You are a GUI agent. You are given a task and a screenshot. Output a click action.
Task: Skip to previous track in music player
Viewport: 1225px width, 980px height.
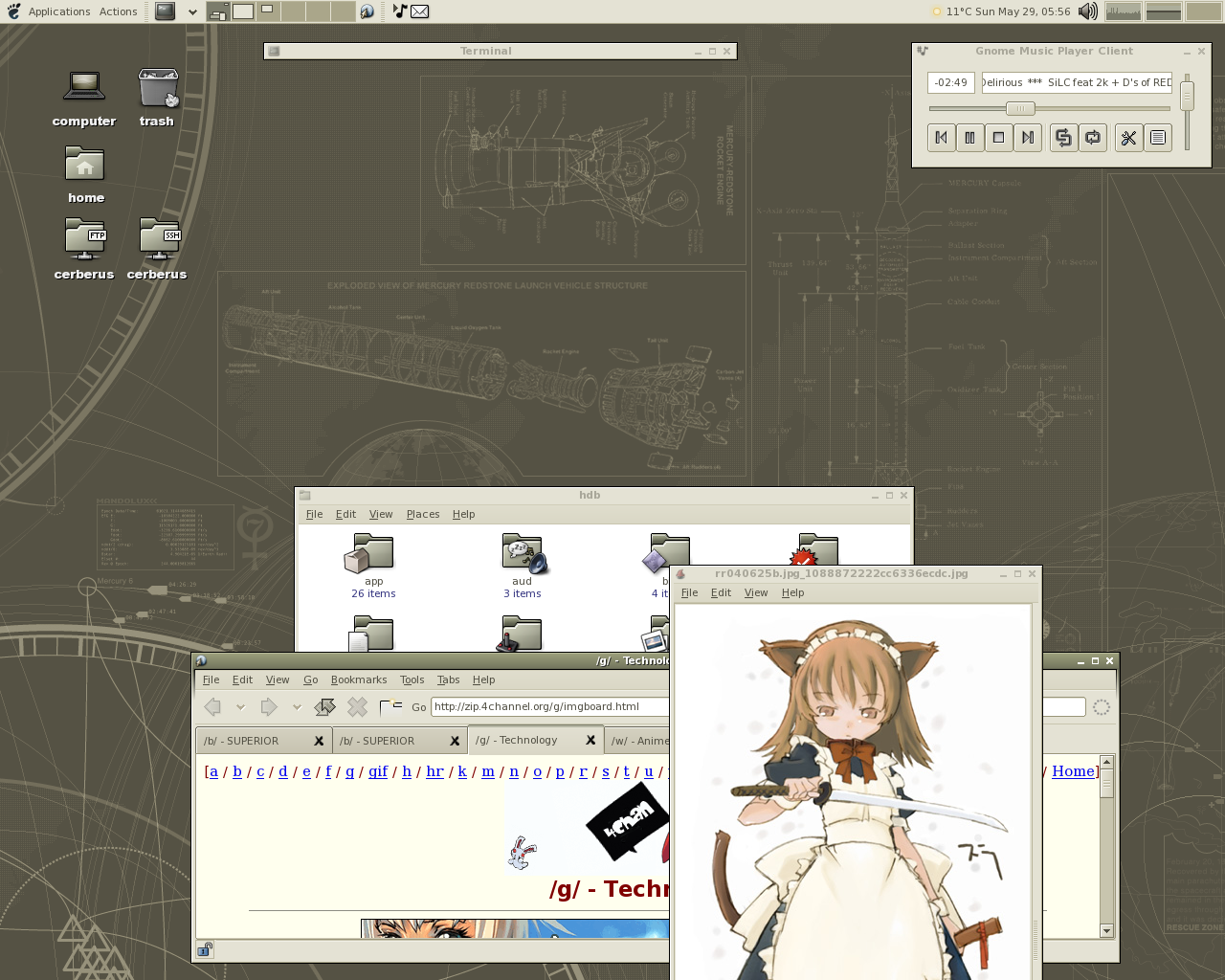[942, 138]
